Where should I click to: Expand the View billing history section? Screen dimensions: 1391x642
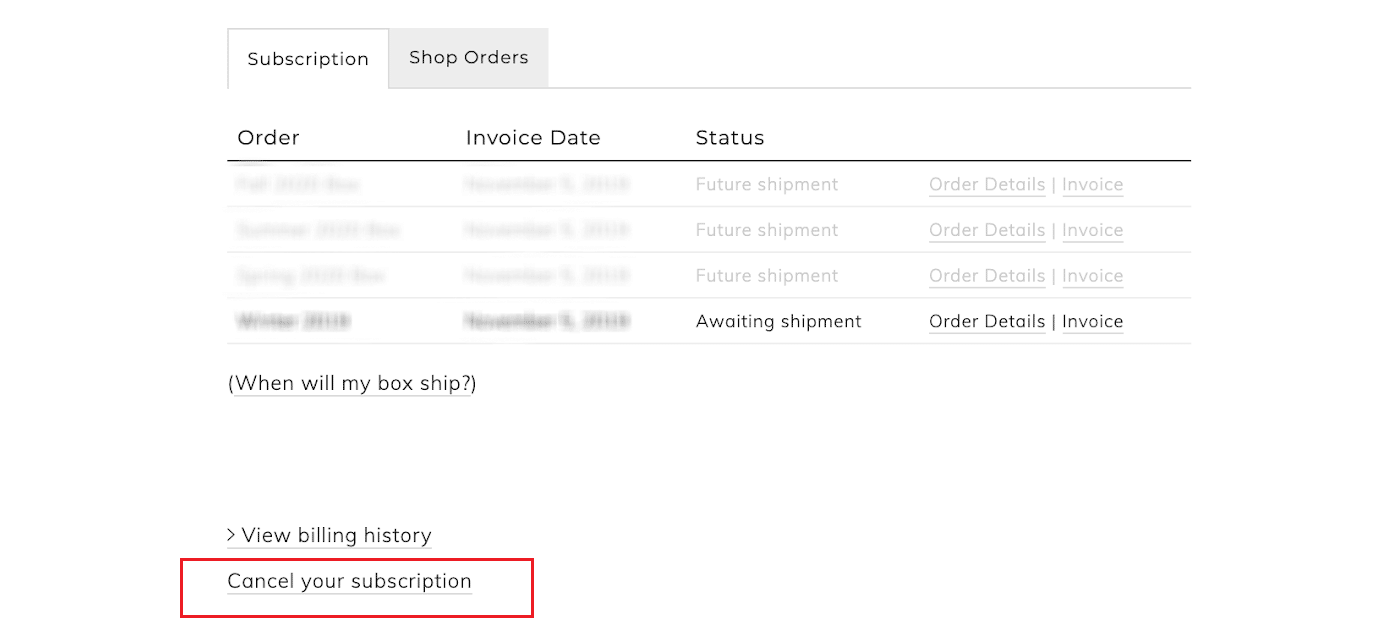click(336, 536)
